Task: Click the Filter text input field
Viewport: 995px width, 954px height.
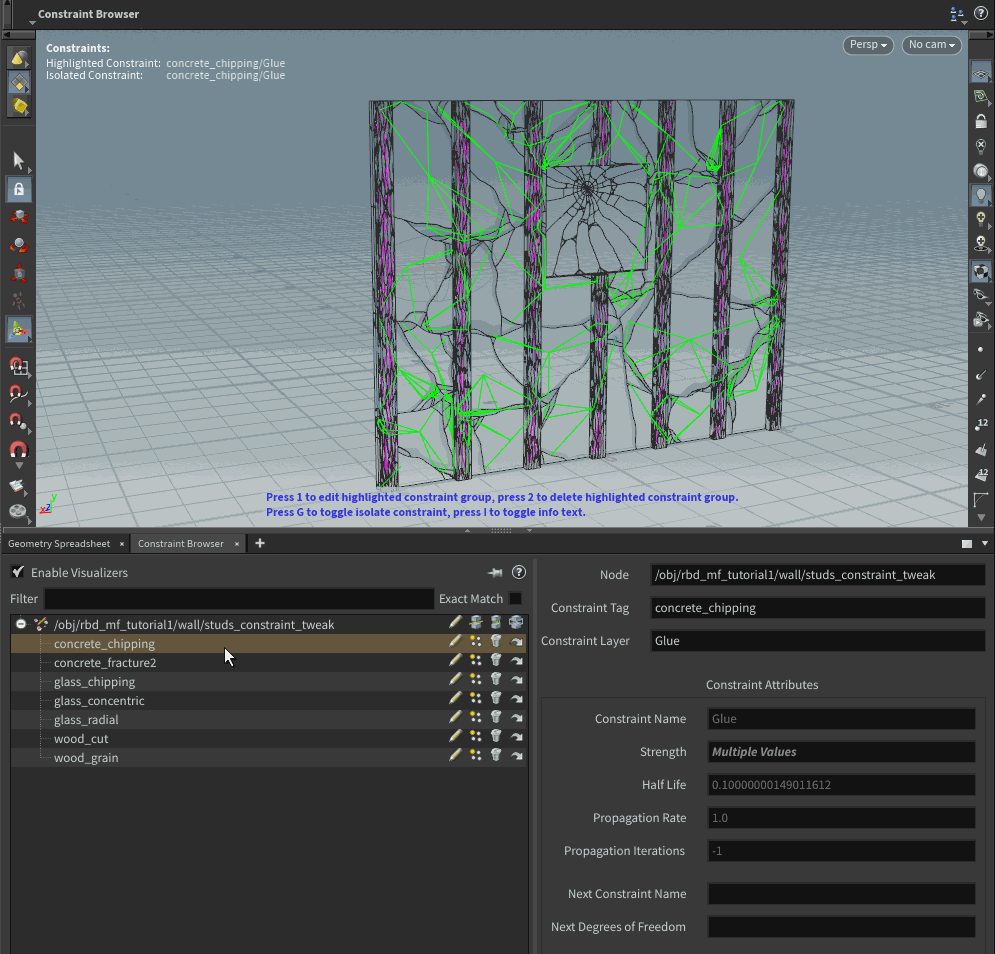Action: (238, 599)
